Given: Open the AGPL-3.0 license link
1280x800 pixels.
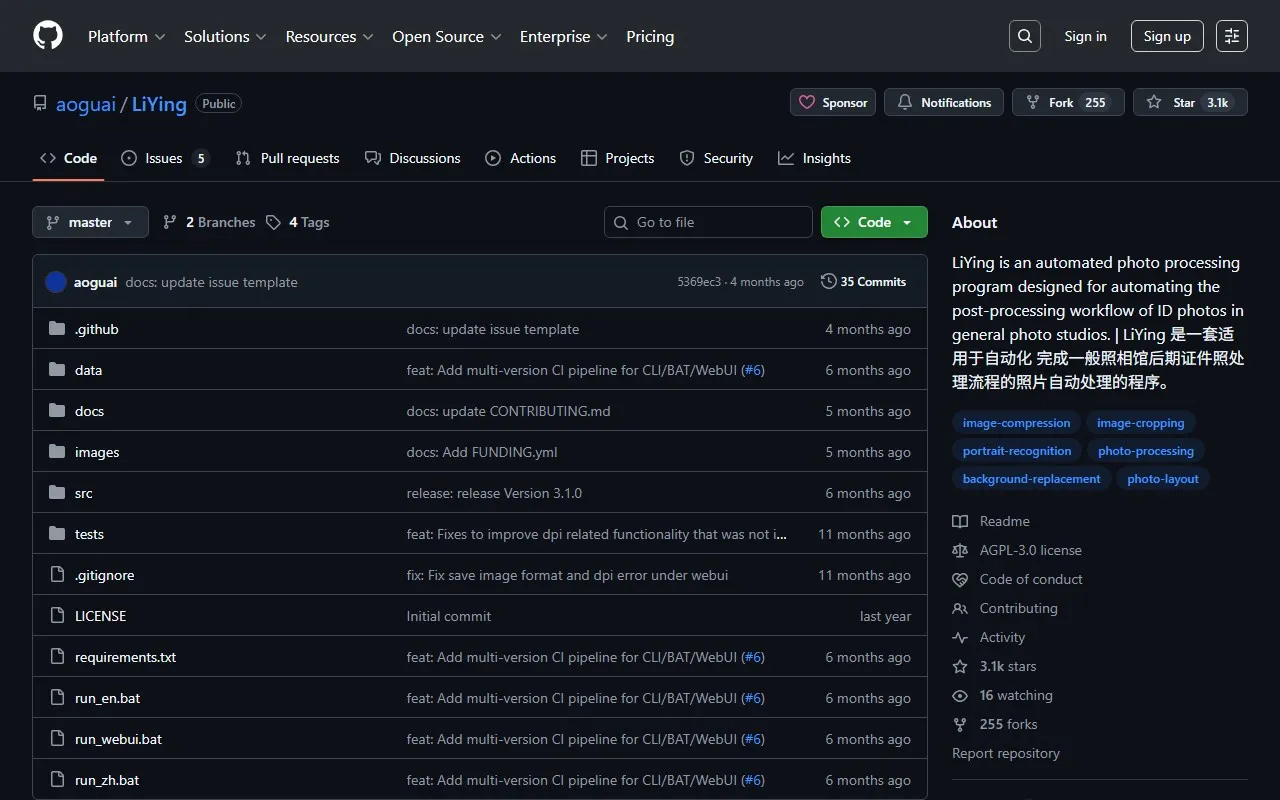Looking at the screenshot, I should (1030, 550).
